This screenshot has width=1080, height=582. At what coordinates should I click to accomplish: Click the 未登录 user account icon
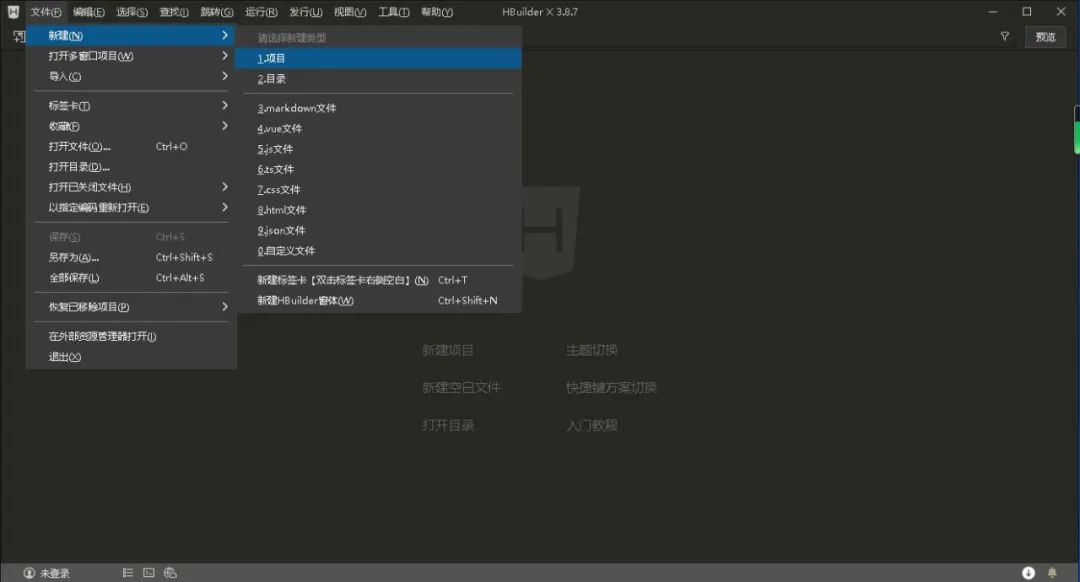pos(29,572)
